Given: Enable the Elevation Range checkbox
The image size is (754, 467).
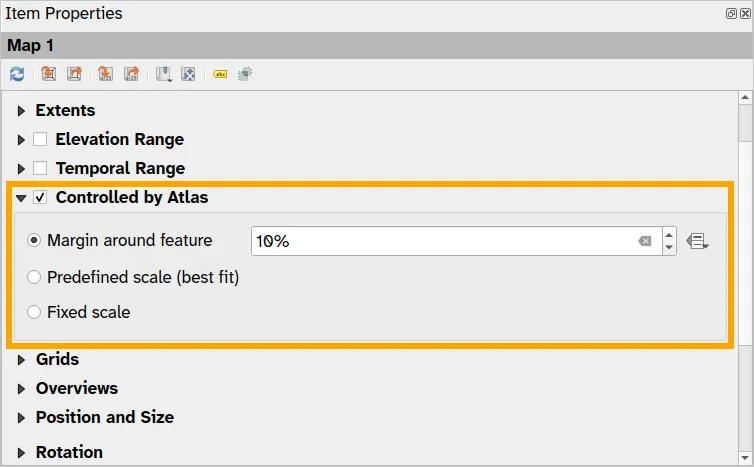Looking at the screenshot, I should (40, 139).
